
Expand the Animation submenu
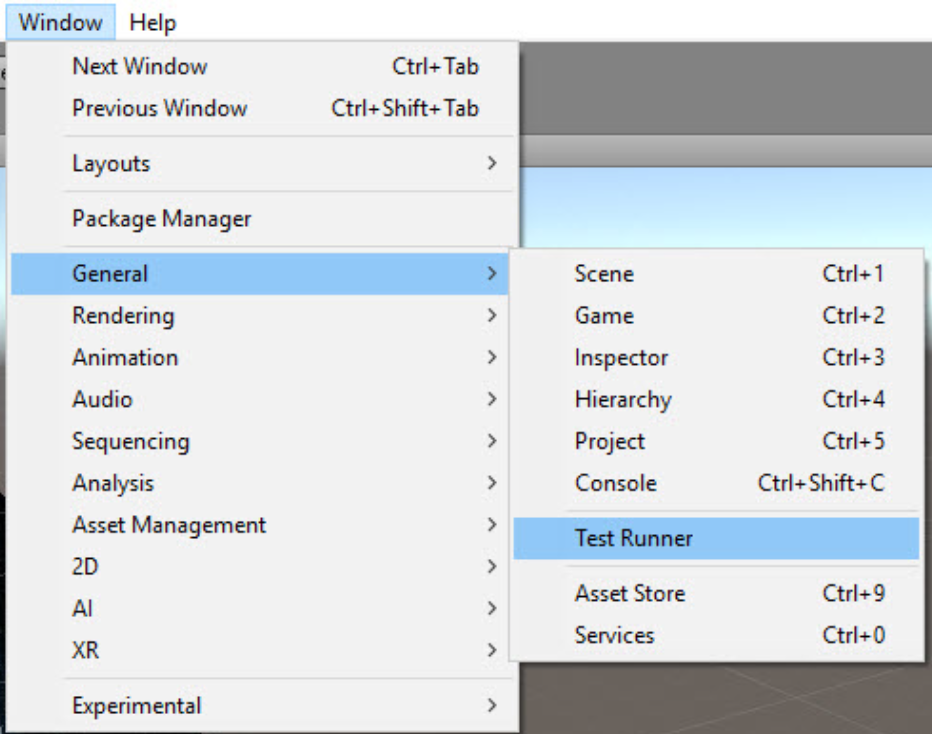125,358
